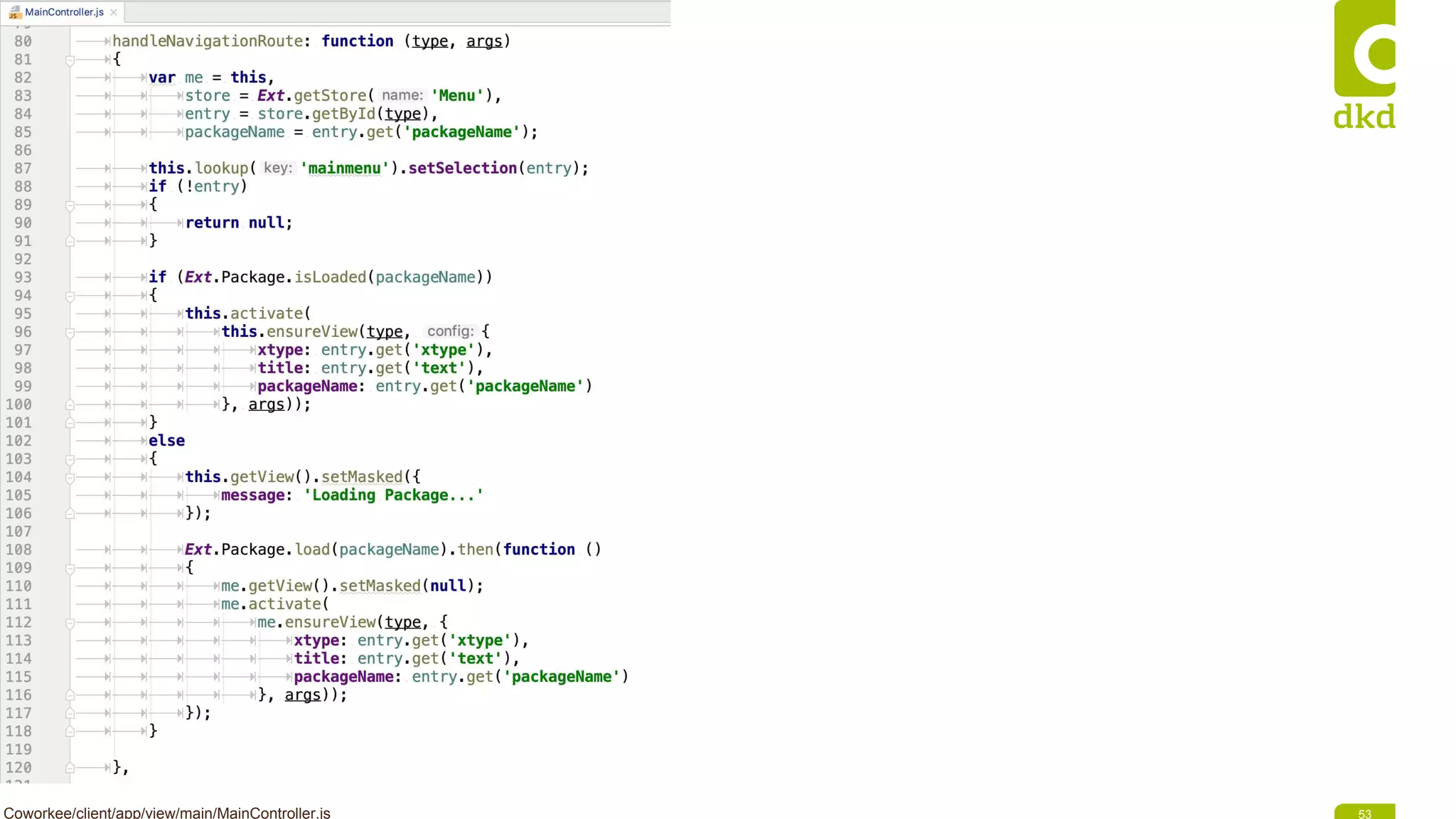Click the dkd logo
The height and width of the screenshot is (819, 1456).
pos(1364,65)
